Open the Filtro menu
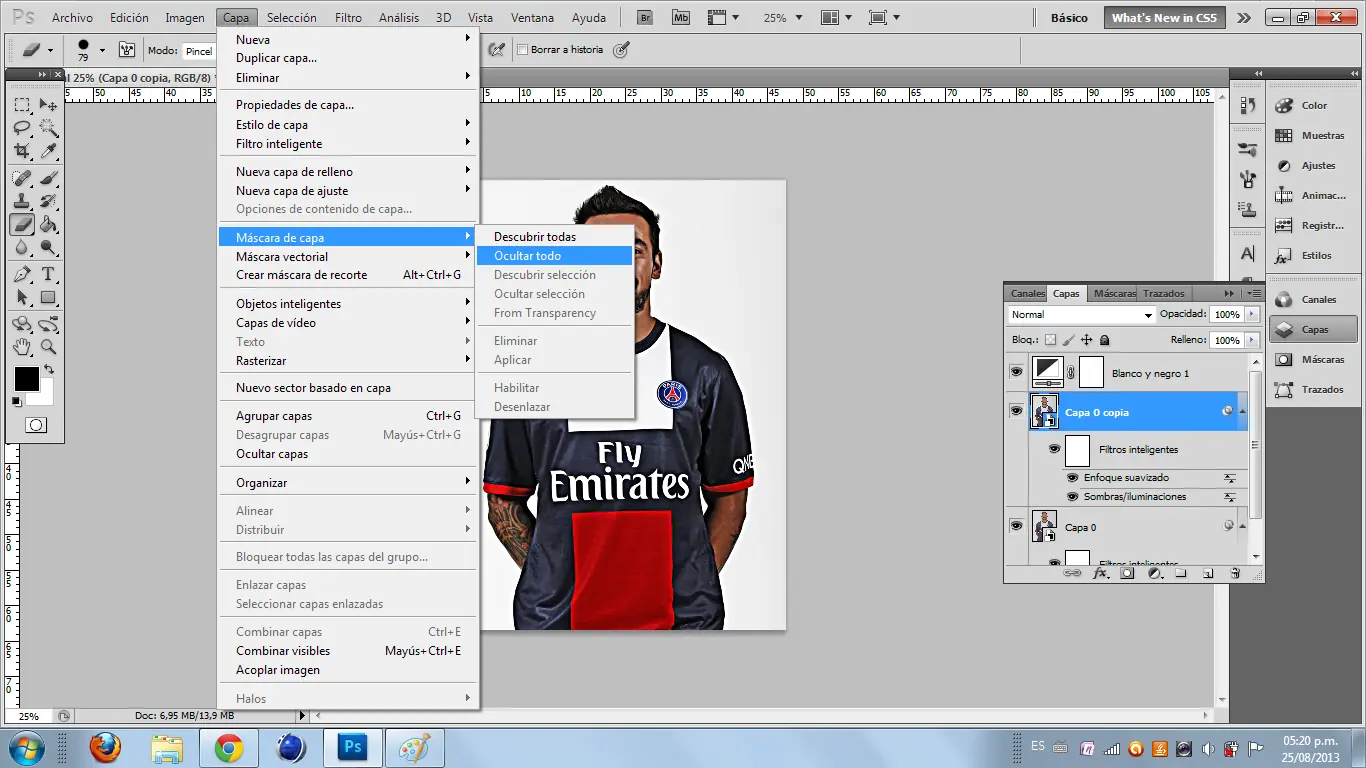Screen dimensions: 1366x768 click(x=349, y=18)
